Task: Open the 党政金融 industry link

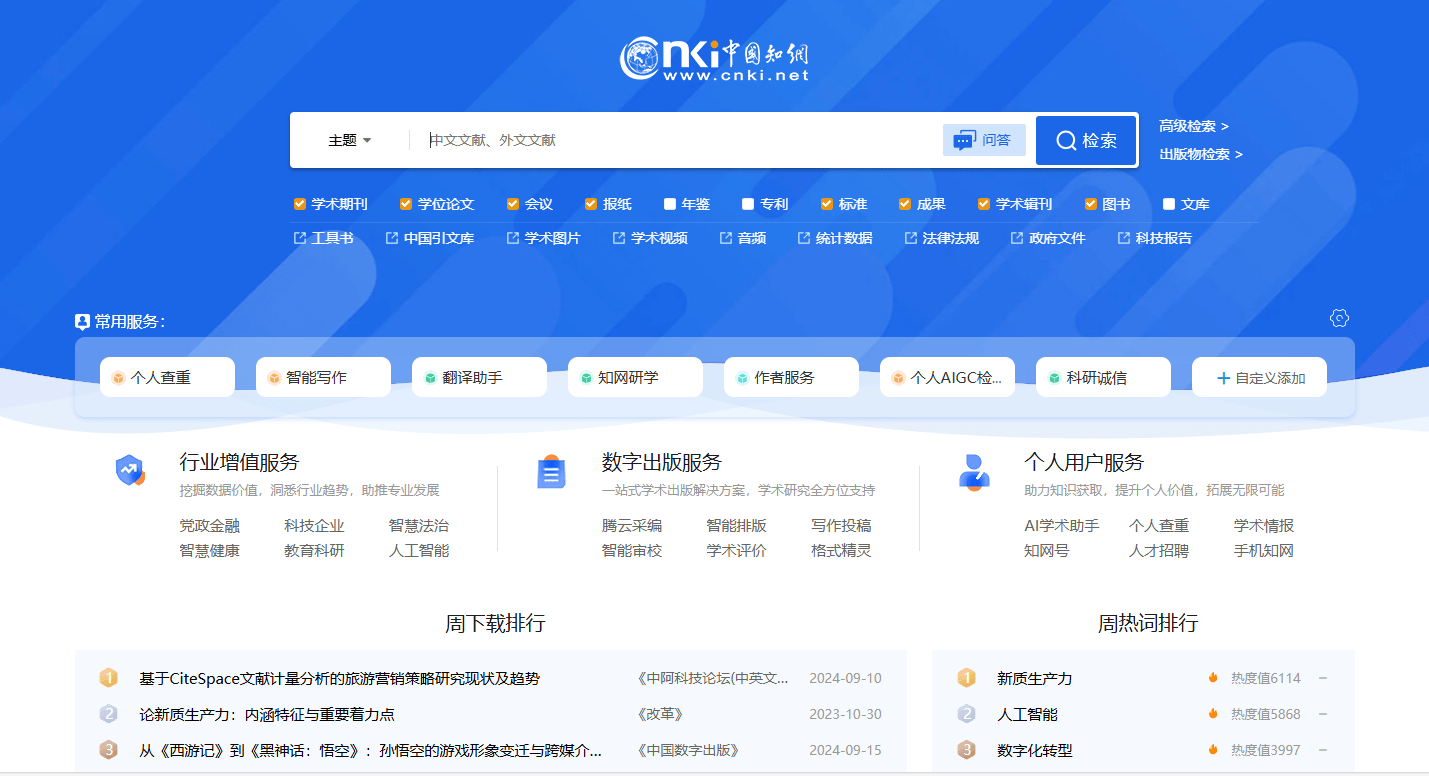Action: (209, 525)
